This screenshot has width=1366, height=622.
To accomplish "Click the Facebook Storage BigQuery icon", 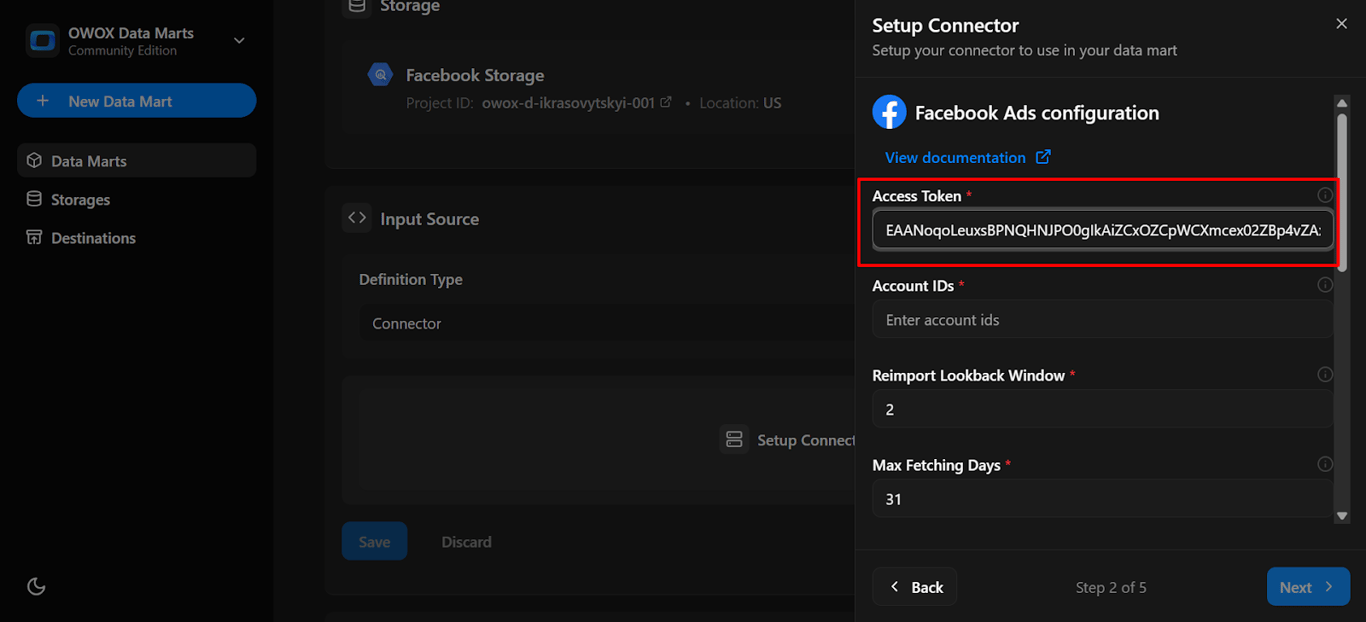I will (x=380, y=75).
